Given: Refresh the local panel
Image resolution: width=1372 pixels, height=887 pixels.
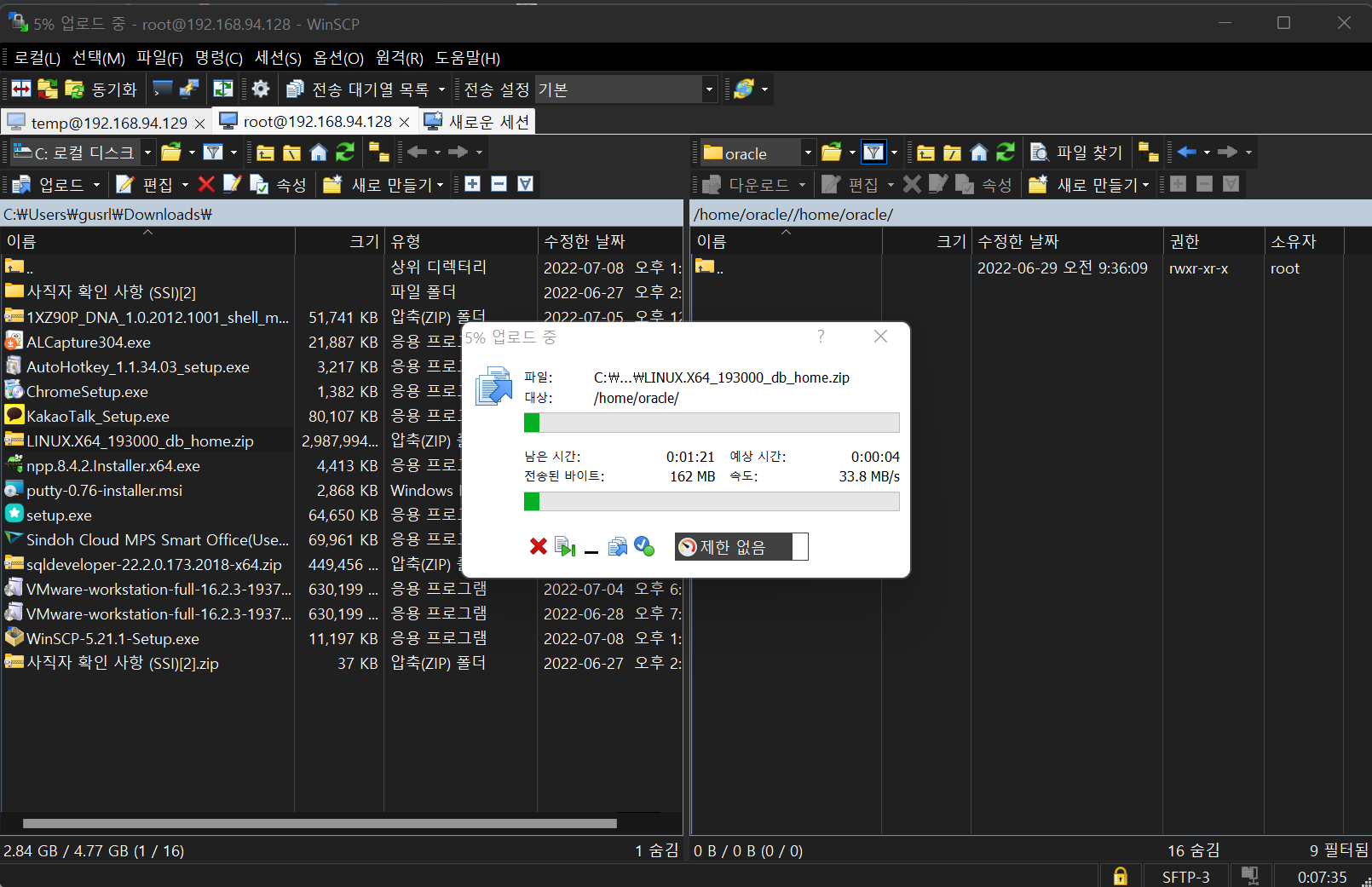Looking at the screenshot, I should click(x=345, y=153).
